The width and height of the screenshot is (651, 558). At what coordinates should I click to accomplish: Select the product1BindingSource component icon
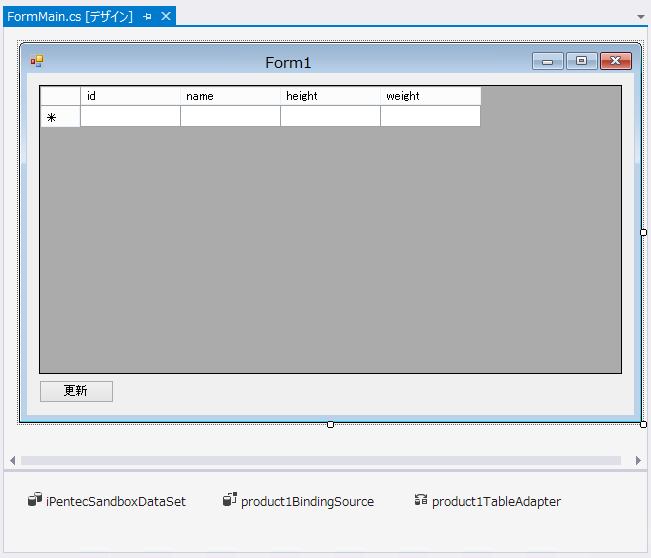[x=230, y=499]
